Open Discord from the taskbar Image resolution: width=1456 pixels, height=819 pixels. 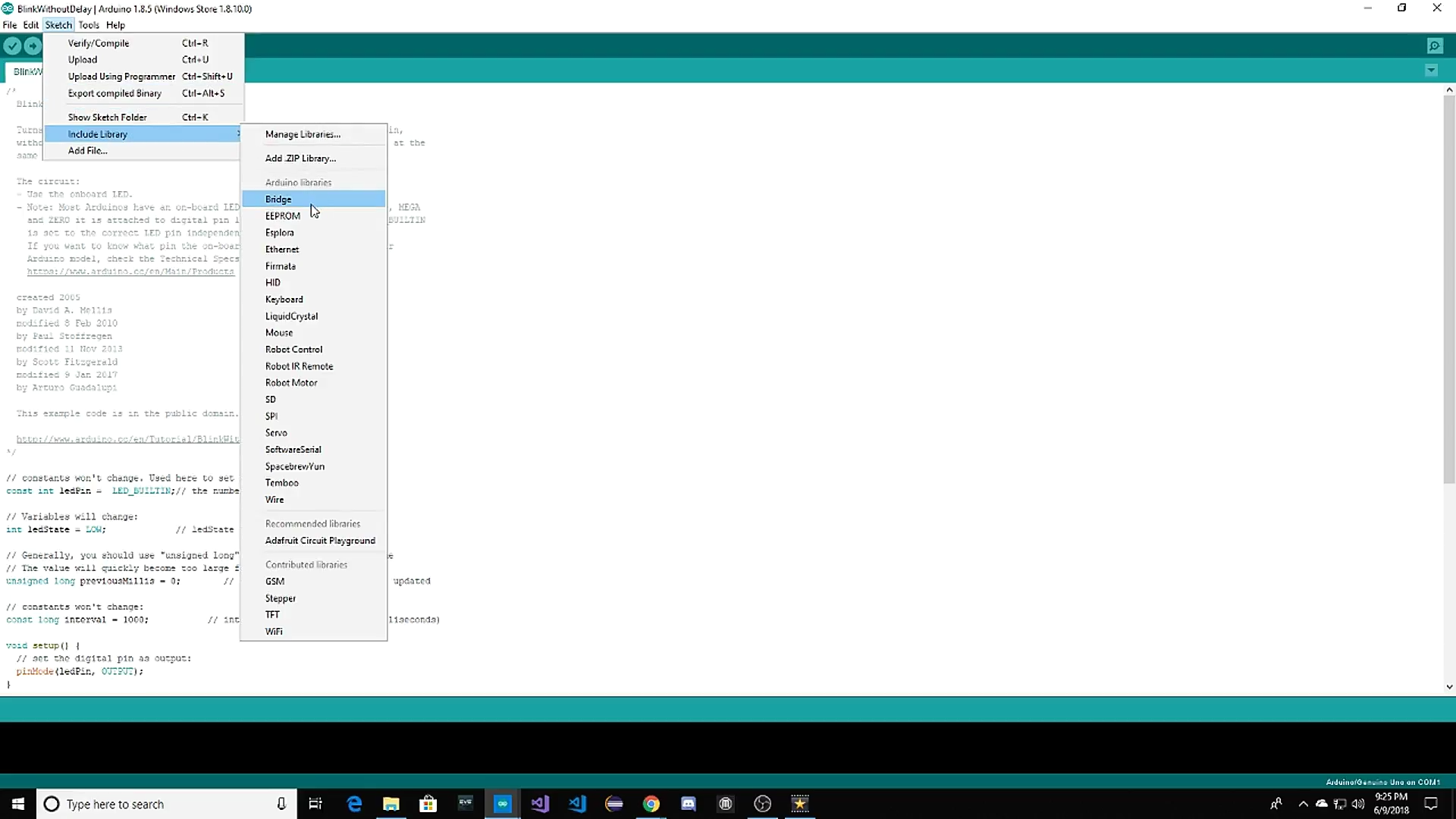coord(689,804)
